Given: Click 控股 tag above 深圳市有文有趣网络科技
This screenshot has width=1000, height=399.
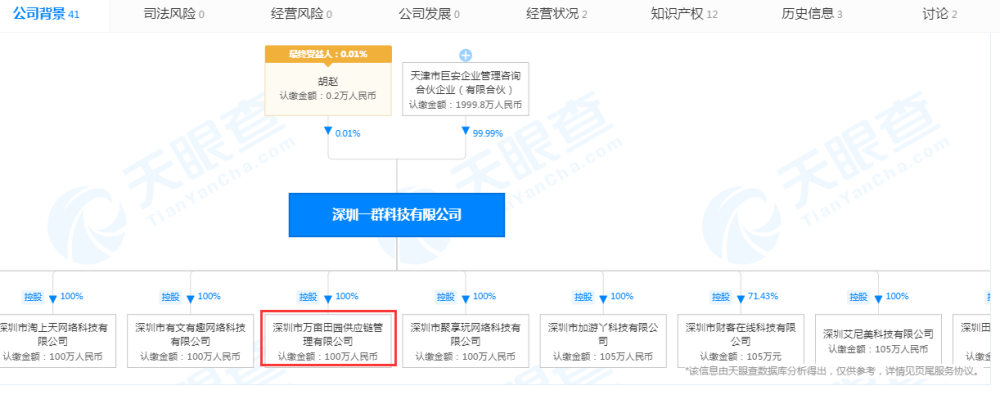Looking at the screenshot, I should [x=170, y=297].
